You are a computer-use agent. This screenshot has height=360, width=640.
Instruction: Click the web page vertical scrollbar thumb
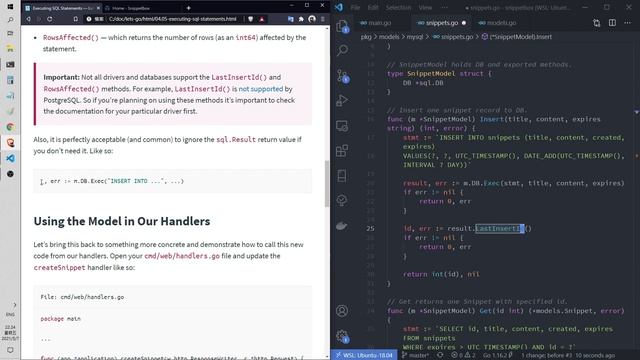click(327, 184)
